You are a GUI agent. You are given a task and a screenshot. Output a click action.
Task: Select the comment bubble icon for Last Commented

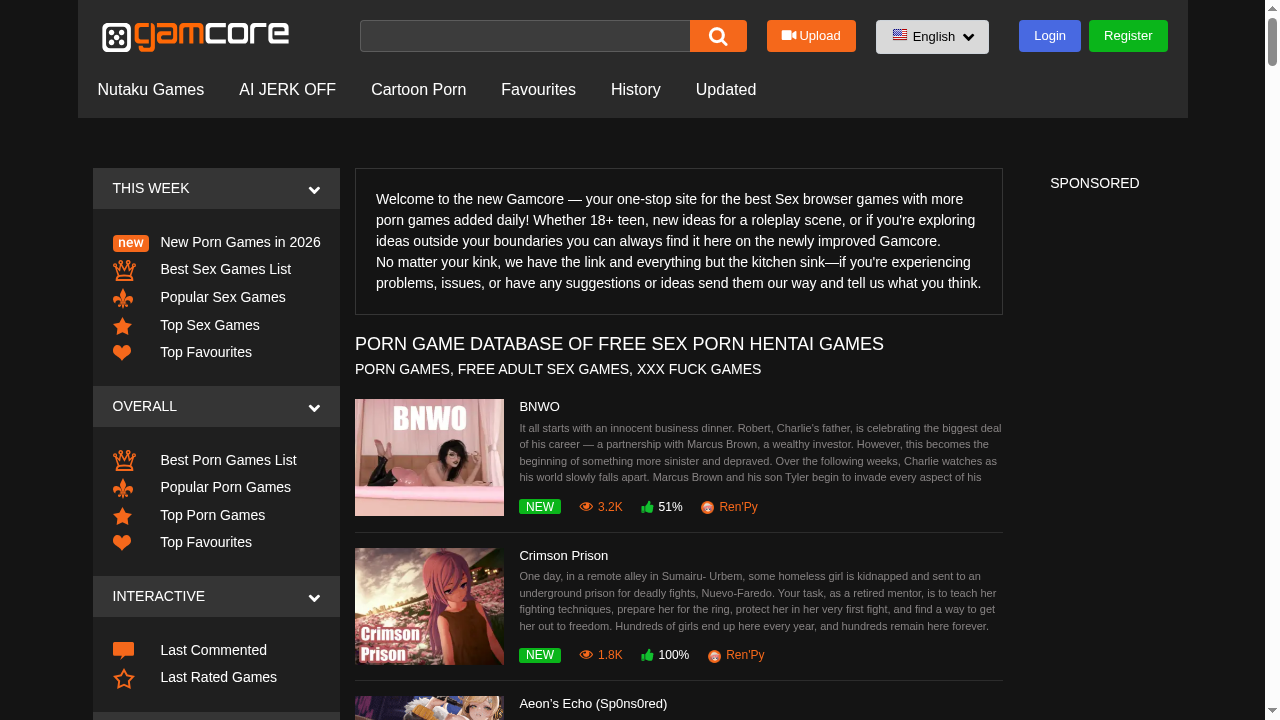click(122, 649)
